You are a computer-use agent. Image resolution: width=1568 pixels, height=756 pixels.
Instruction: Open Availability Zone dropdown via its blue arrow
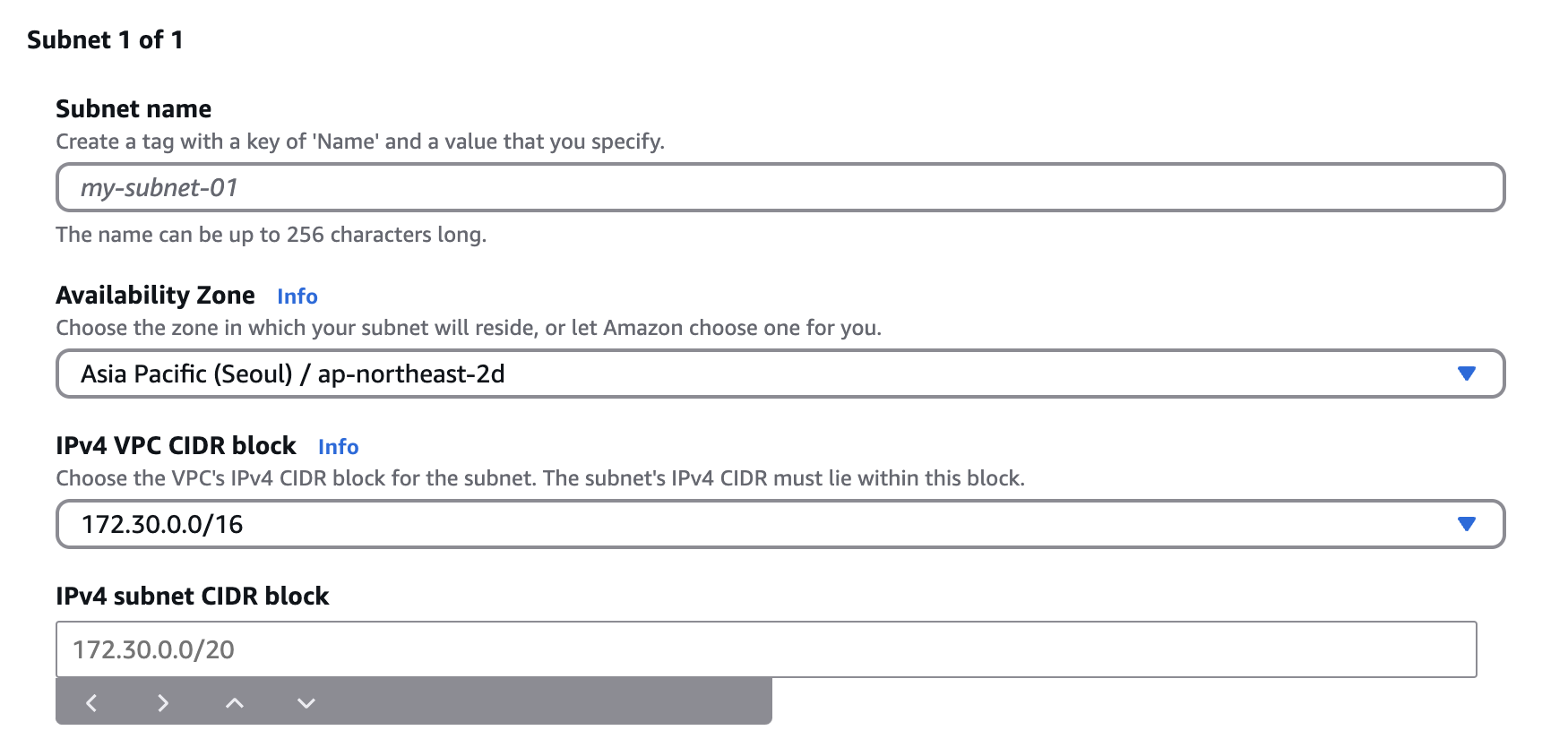point(1467,374)
